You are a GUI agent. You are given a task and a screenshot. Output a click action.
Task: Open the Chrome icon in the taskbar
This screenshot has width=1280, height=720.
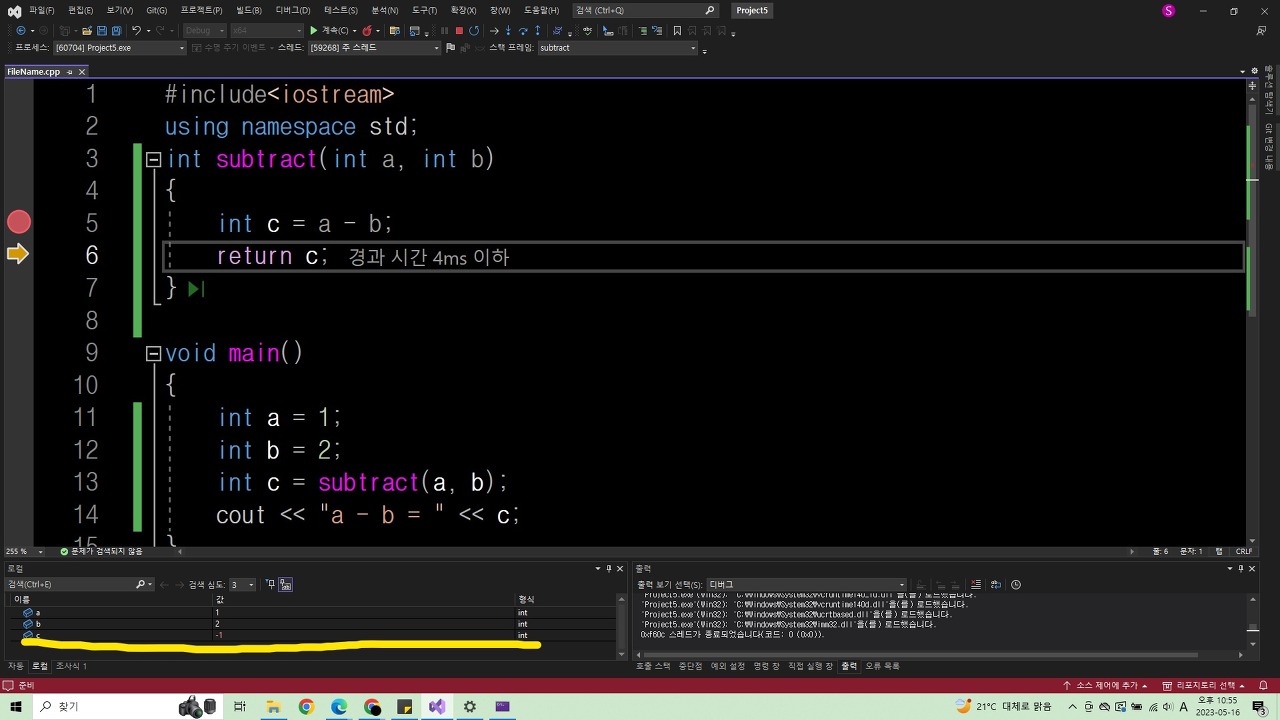click(x=306, y=707)
